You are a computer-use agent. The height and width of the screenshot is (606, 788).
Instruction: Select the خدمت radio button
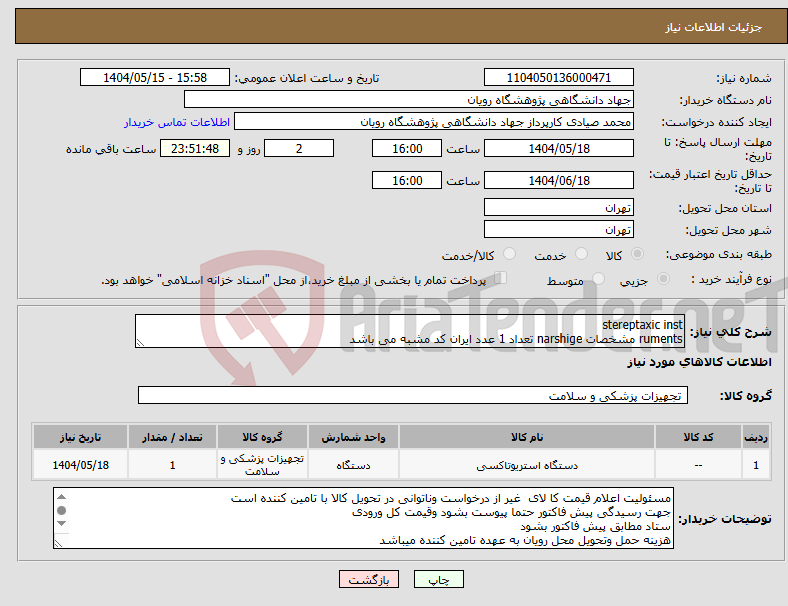pyautogui.click(x=581, y=254)
